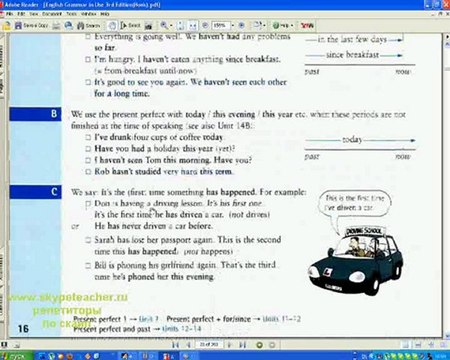Screen dimensions: 450x360
Task: Expand the rotate view dropdown arrow
Action: (x=264, y=25)
